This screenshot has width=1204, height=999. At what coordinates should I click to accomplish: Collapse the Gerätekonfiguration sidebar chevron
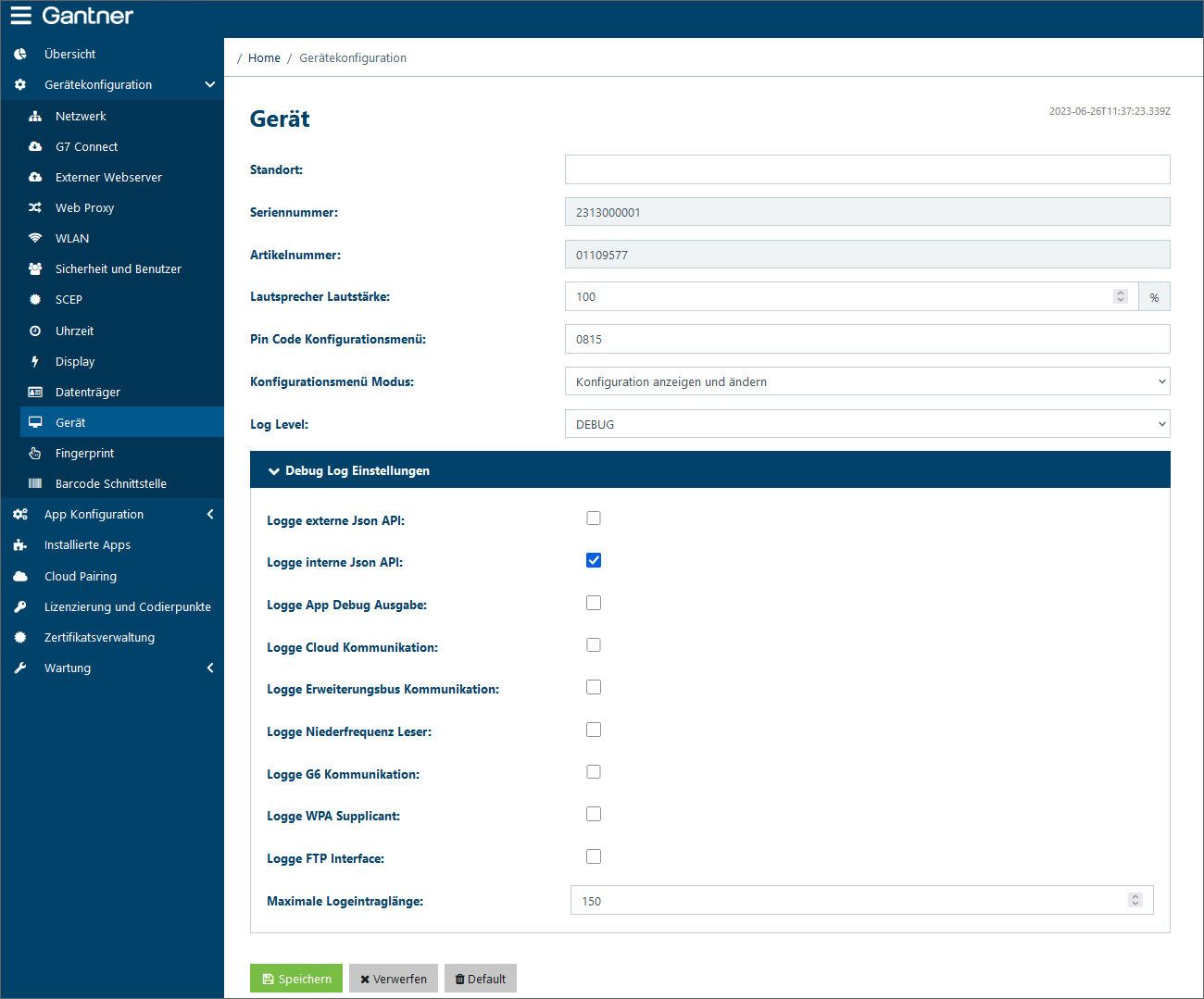click(x=210, y=84)
